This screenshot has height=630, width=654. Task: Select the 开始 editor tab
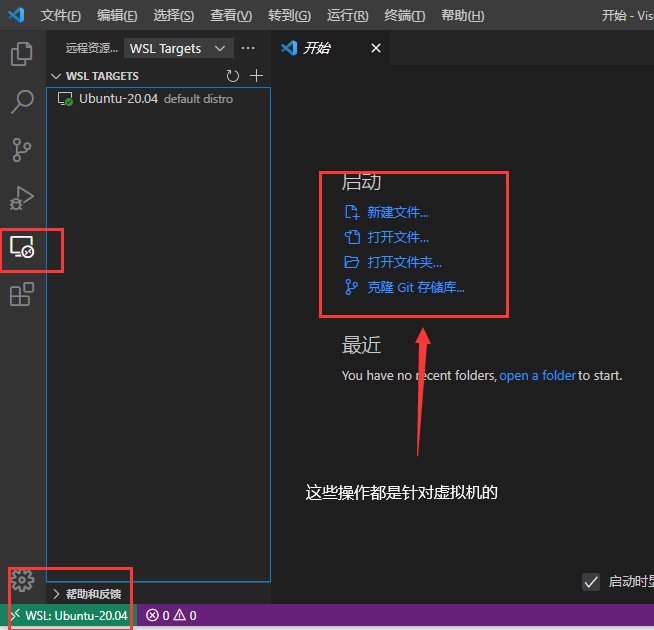click(330, 48)
